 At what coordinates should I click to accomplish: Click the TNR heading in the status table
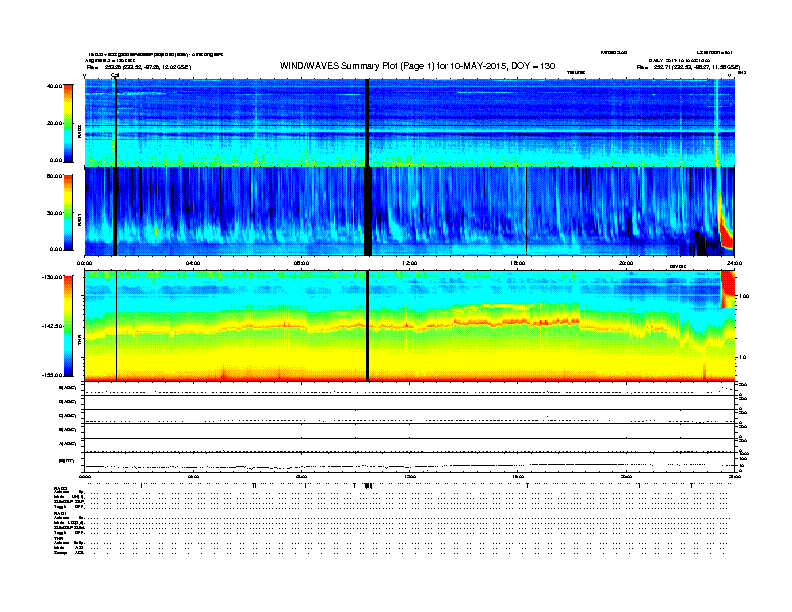[x=59, y=538]
